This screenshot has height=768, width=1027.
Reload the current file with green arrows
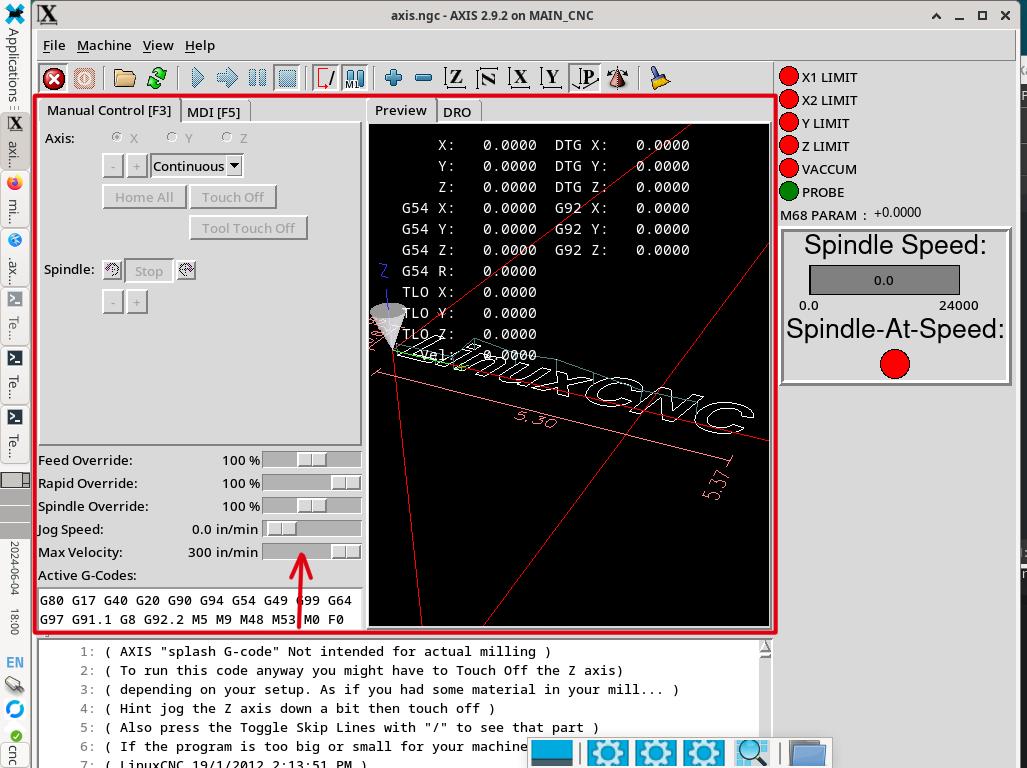(x=157, y=79)
